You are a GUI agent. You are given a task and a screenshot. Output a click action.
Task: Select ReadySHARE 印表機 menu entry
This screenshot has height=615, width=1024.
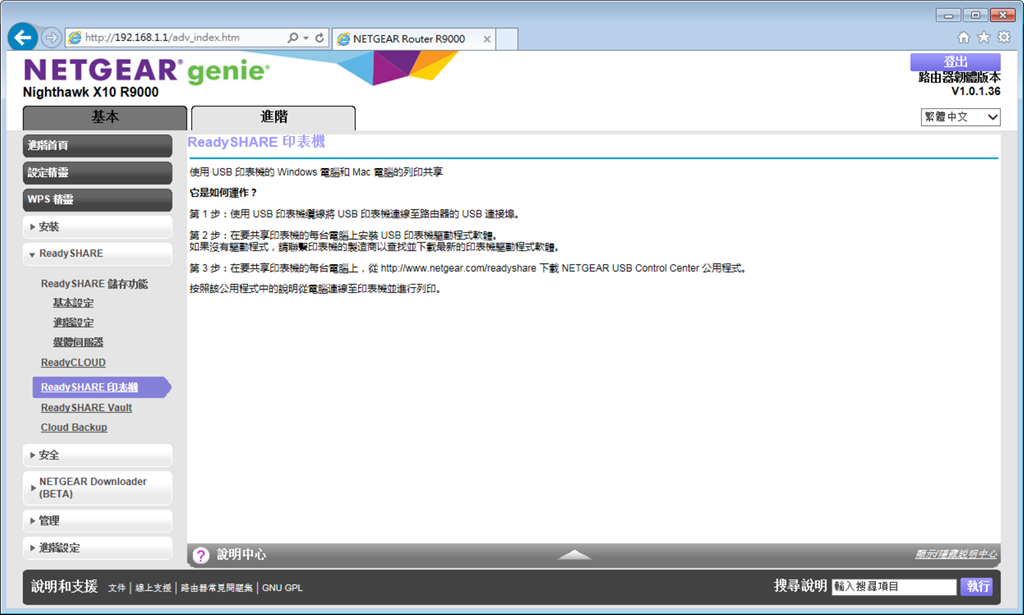[x=101, y=387]
